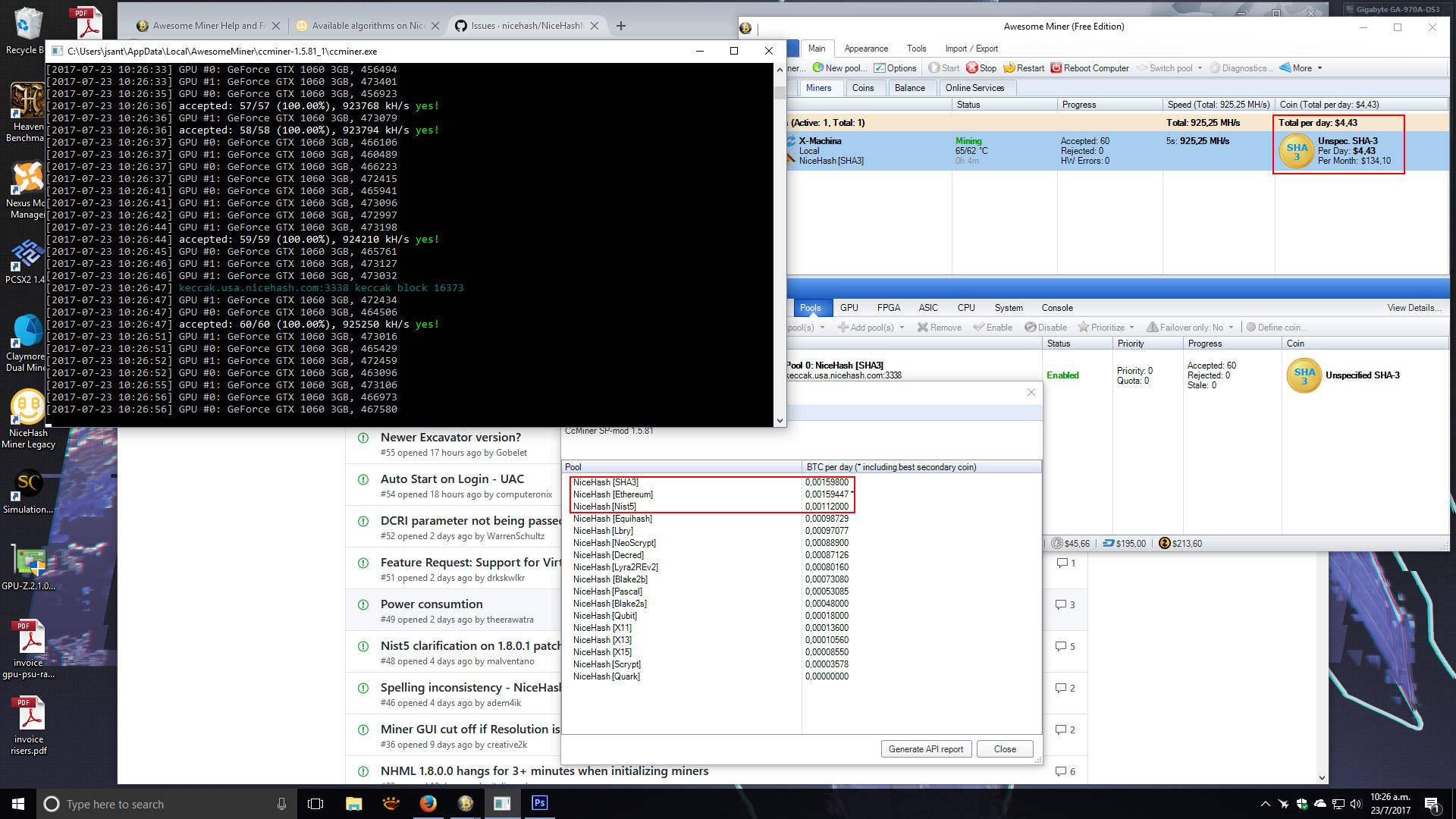Image resolution: width=1456 pixels, height=819 pixels.
Task: Click the Start miner icon
Action: [934, 68]
